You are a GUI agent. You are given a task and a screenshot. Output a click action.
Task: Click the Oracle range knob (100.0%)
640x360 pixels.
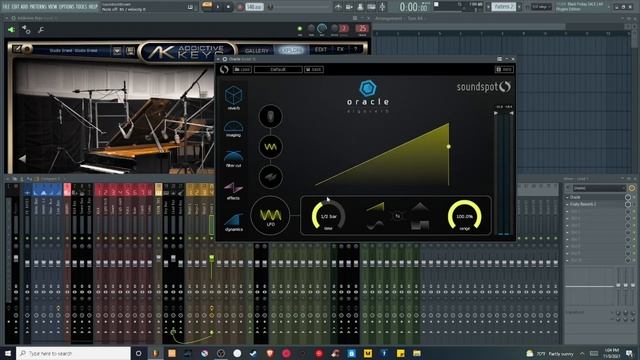pos(464,216)
